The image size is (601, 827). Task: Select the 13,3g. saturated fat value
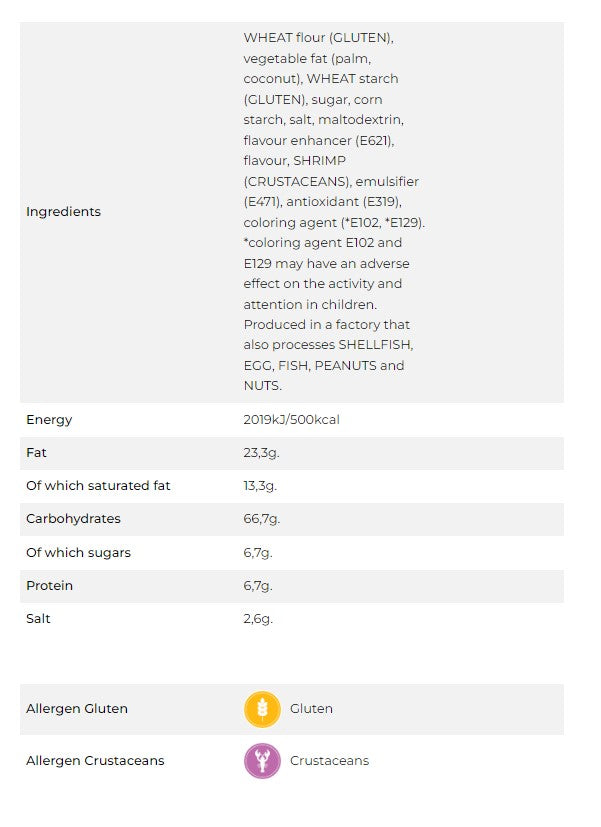(260, 486)
